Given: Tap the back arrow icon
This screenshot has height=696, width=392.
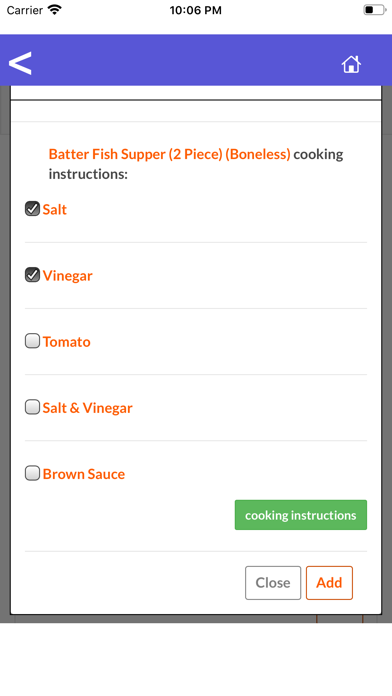Looking at the screenshot, I should pyautogui.click(x=20, y=63).
